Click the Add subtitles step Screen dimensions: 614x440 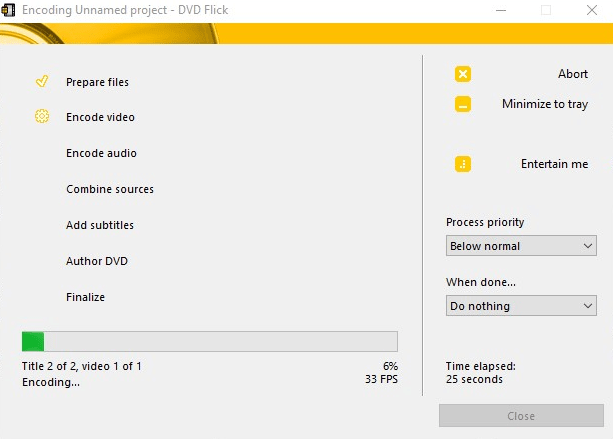pyautogui.click(x=100, y=225)
